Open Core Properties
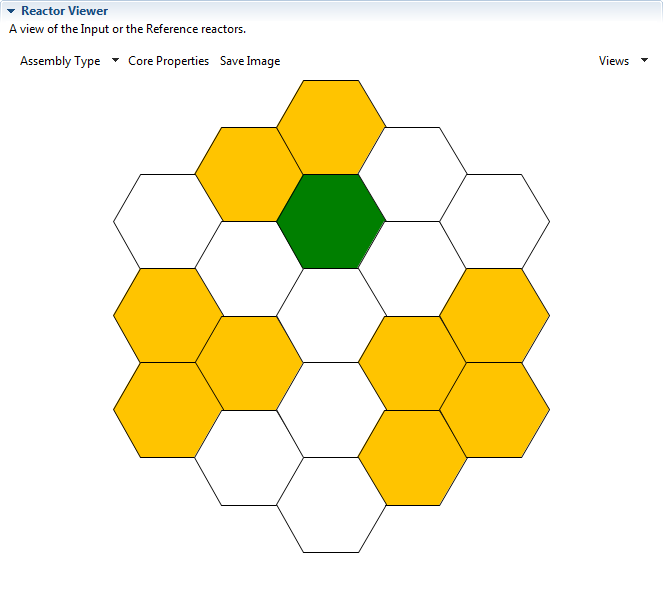This screenshot has height=605, width=663. 168,61
